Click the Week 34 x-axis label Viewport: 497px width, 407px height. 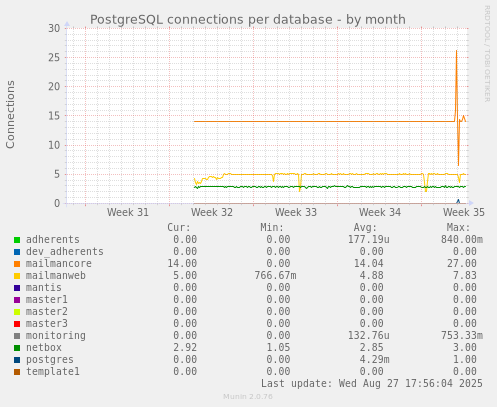coord(380,212)
